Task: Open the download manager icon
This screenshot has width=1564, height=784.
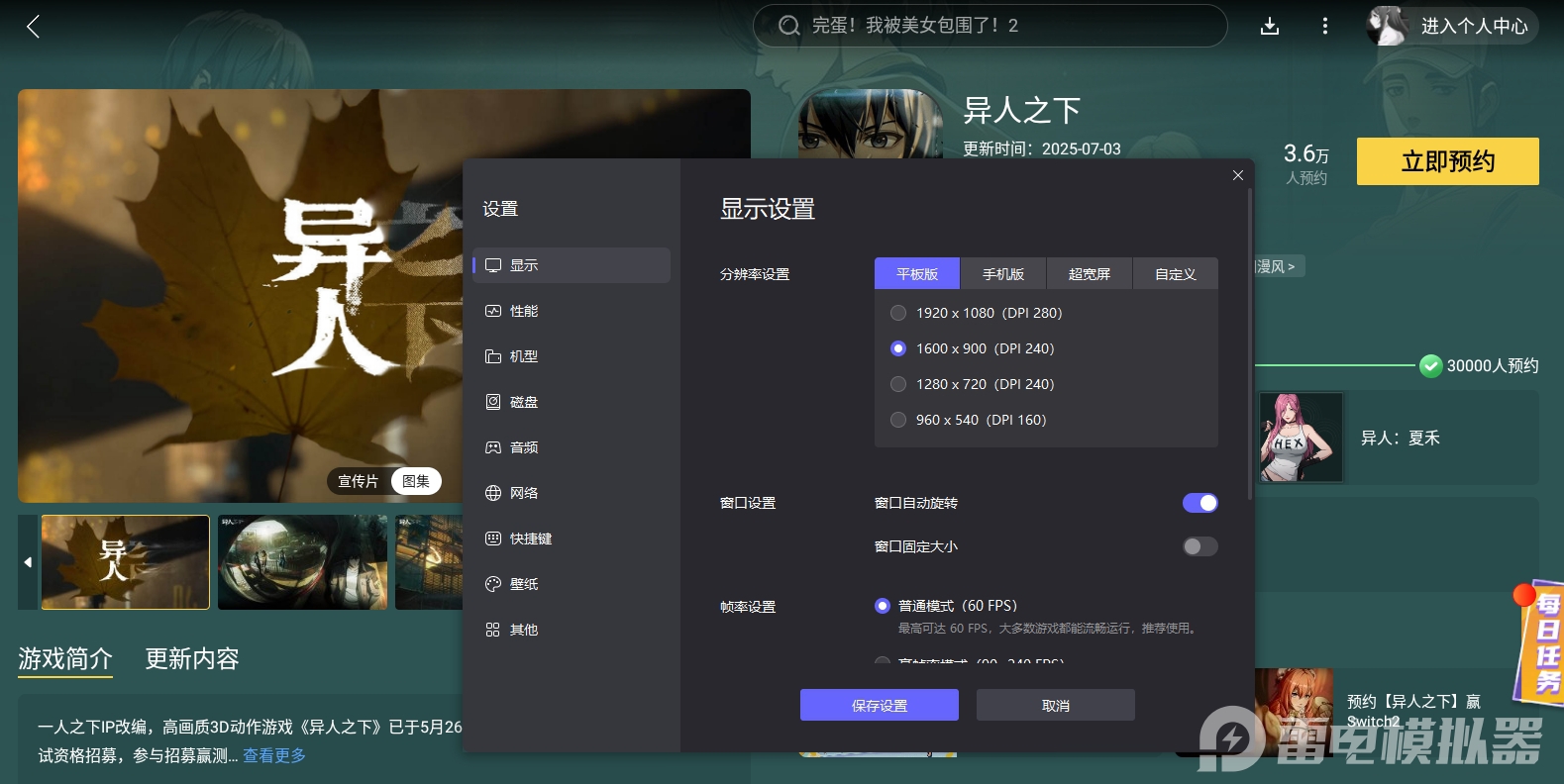Action: pos(1270,27)
